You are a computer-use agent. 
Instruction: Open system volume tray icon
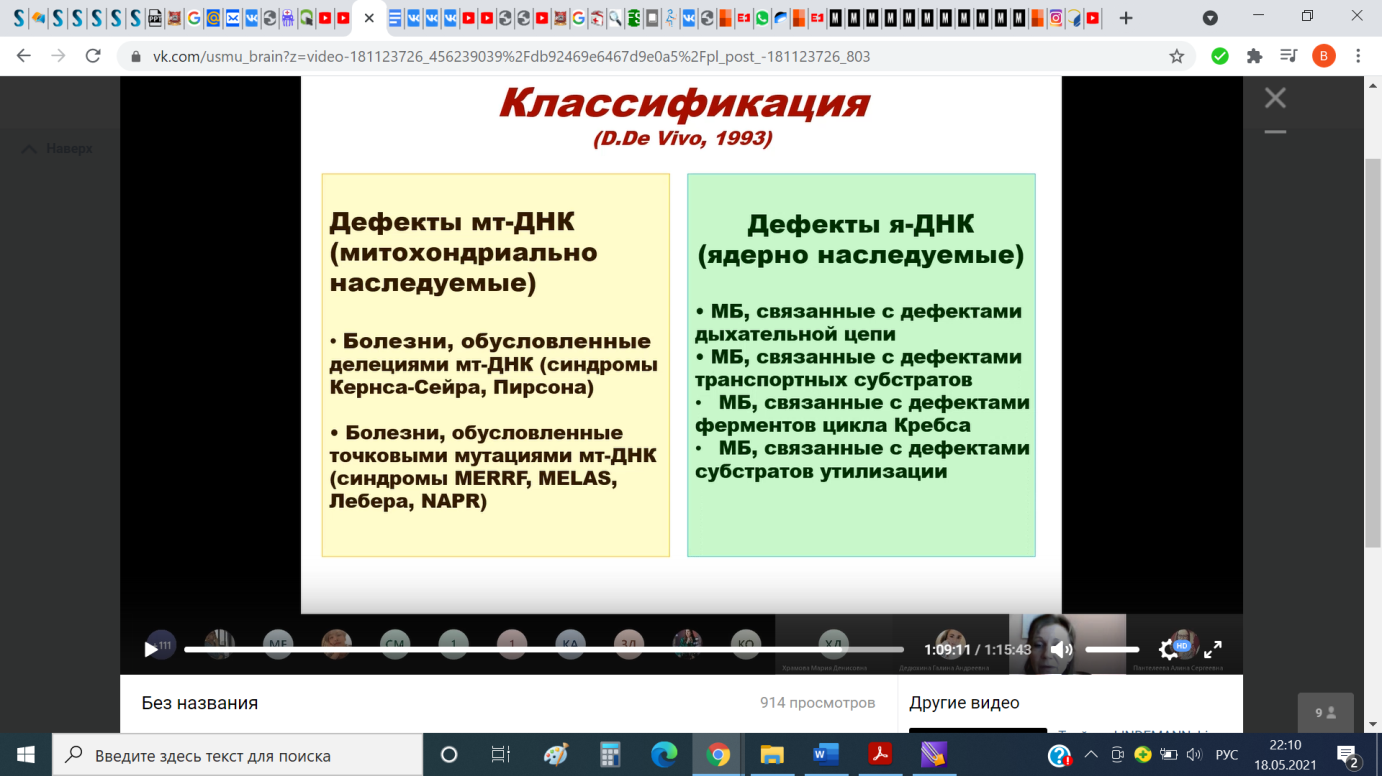click(1193, 755)
